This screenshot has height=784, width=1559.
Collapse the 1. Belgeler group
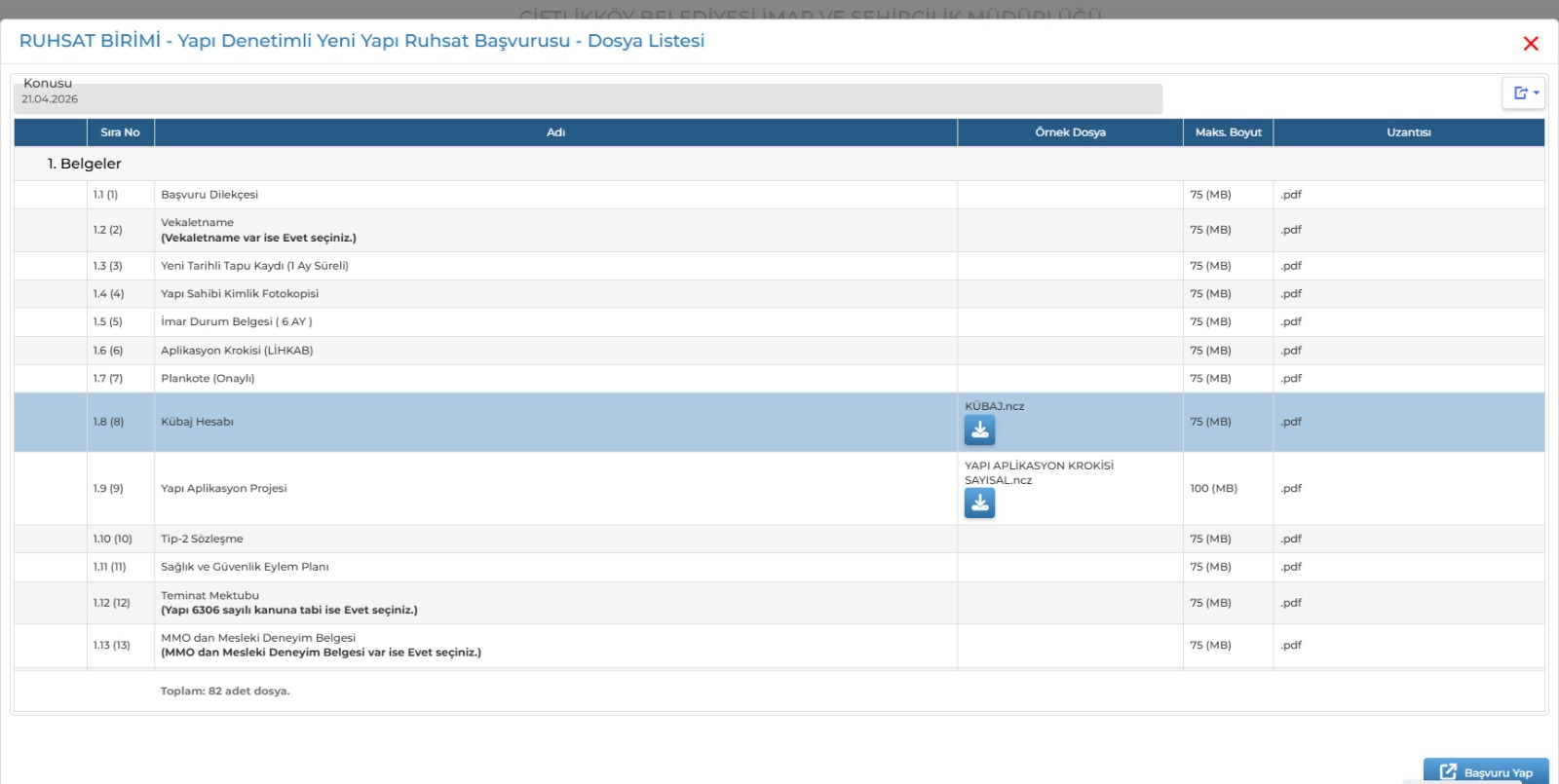[x=85, y=164]
